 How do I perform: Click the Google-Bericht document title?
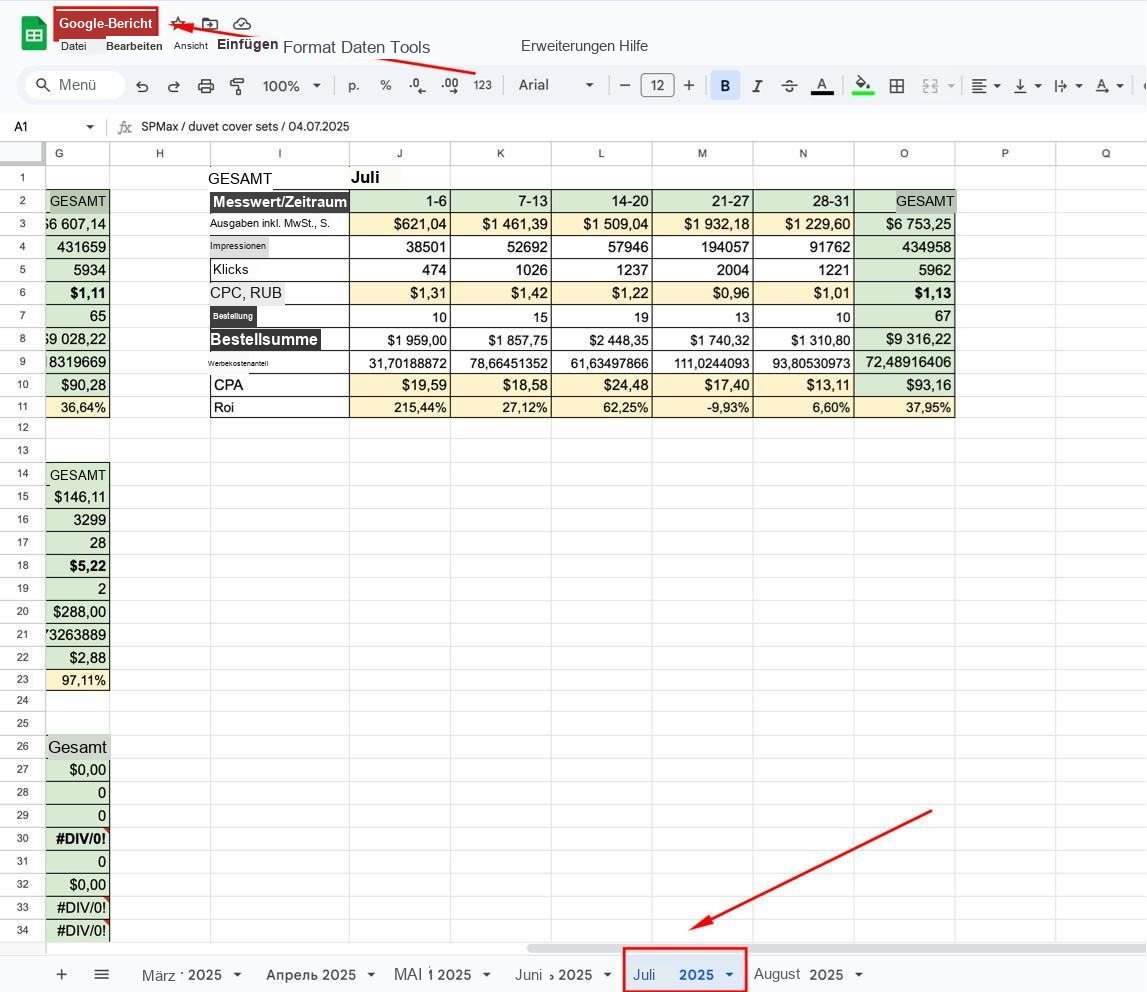coord(105,23)
